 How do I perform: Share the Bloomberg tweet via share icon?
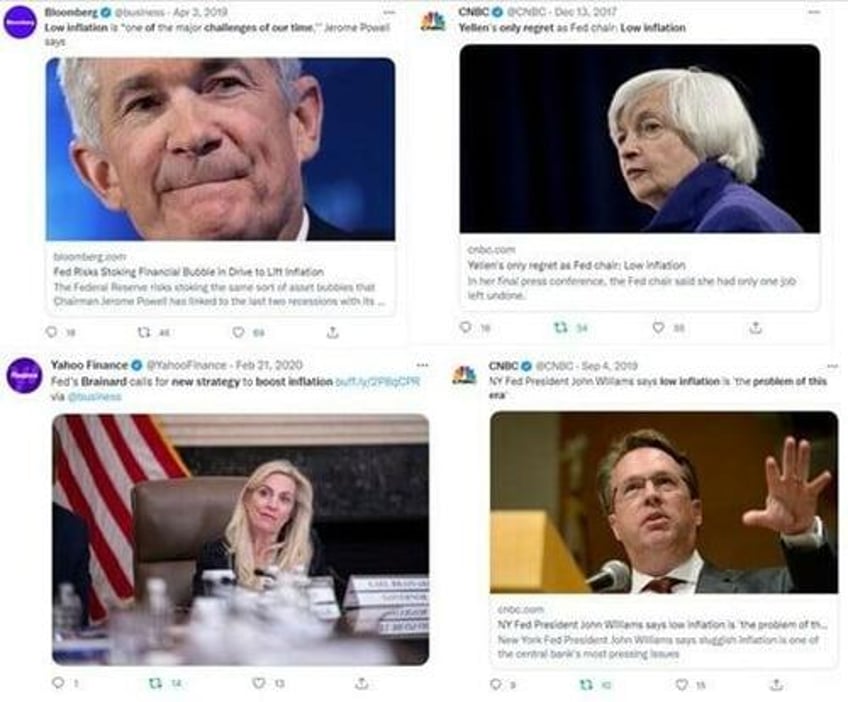333,332
